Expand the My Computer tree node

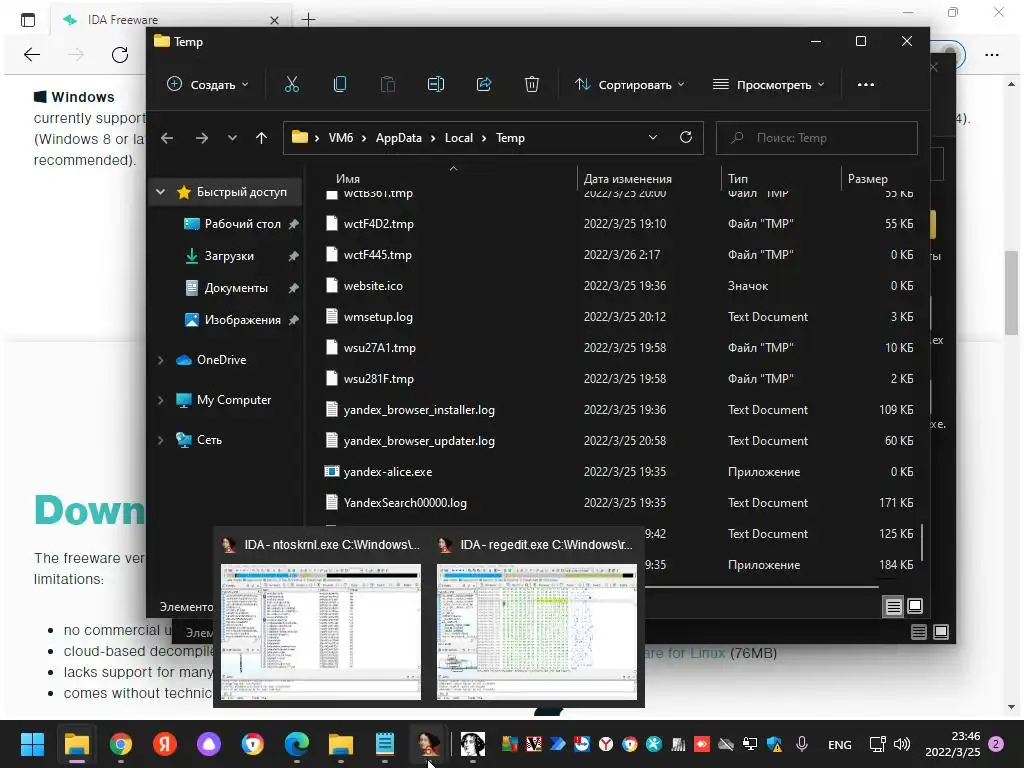click(x=161, y=400)
